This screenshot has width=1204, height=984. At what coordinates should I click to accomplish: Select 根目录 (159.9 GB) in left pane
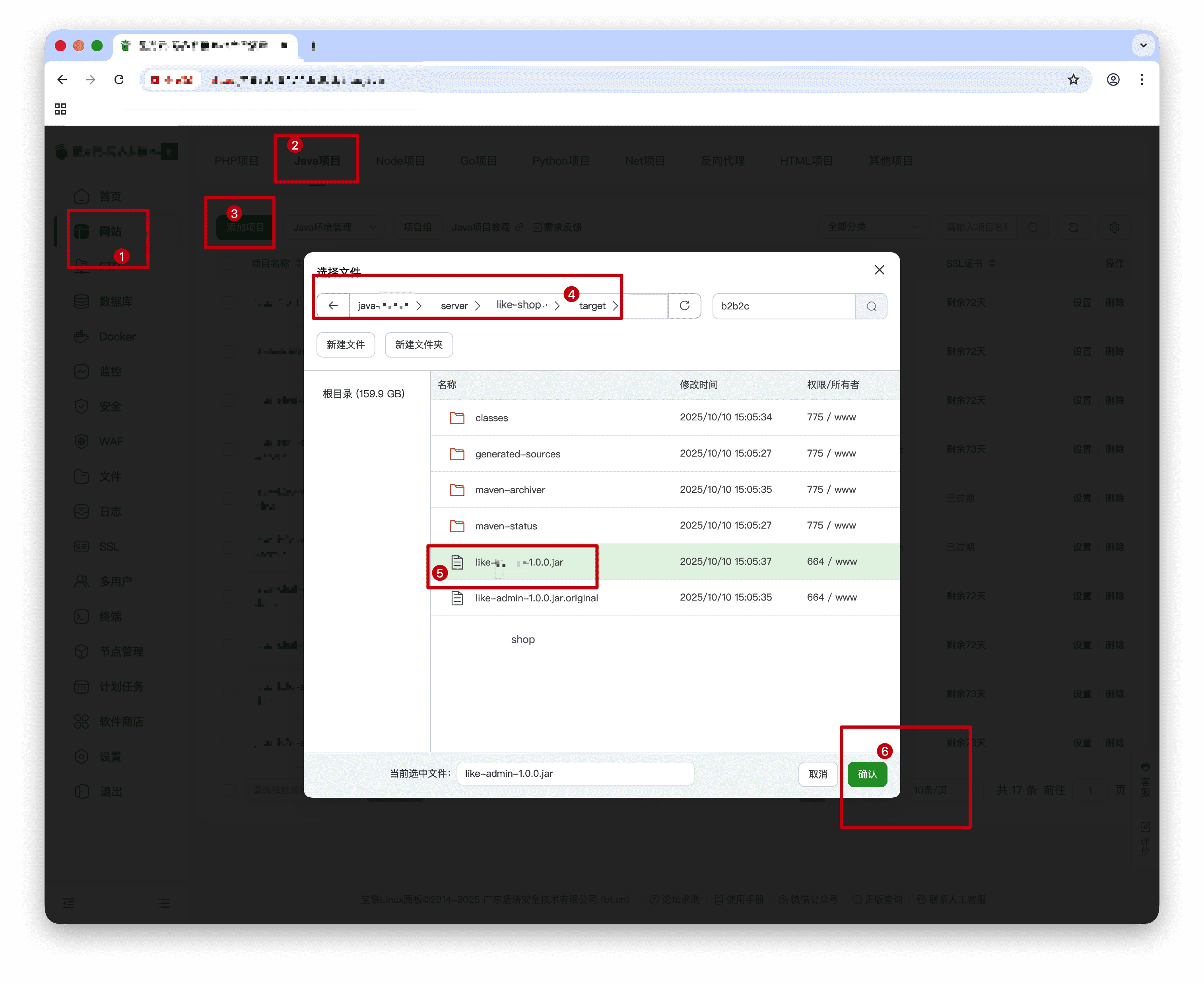tap(363, 393)
